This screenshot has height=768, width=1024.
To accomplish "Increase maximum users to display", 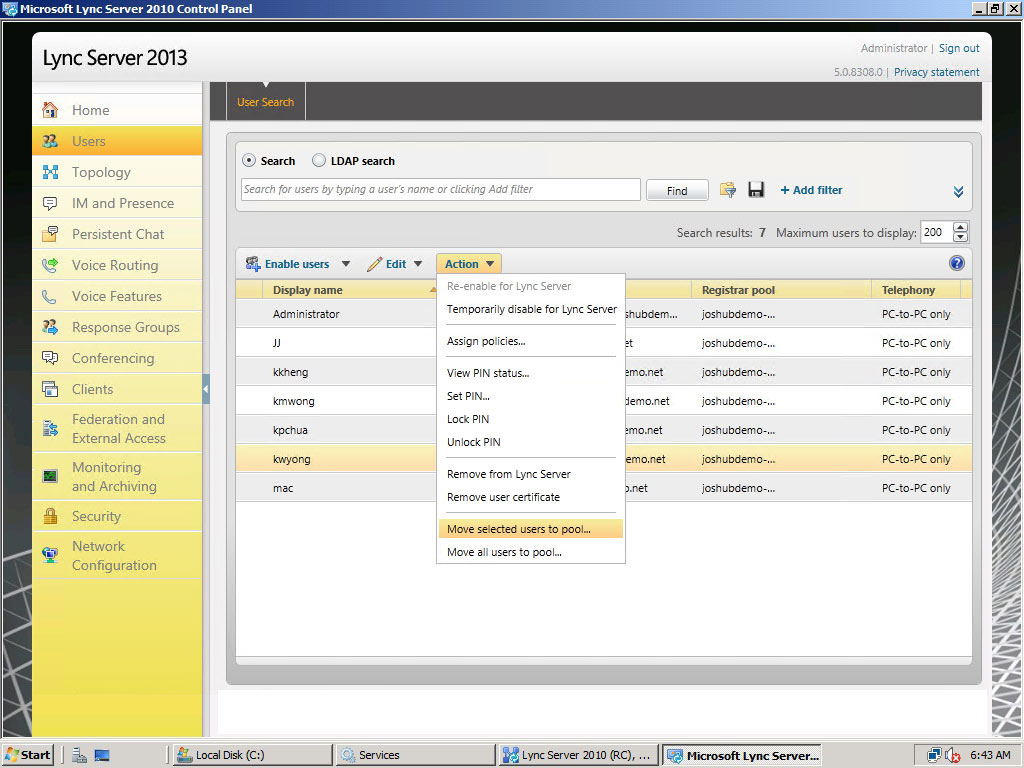I will (x=960, y=227).
